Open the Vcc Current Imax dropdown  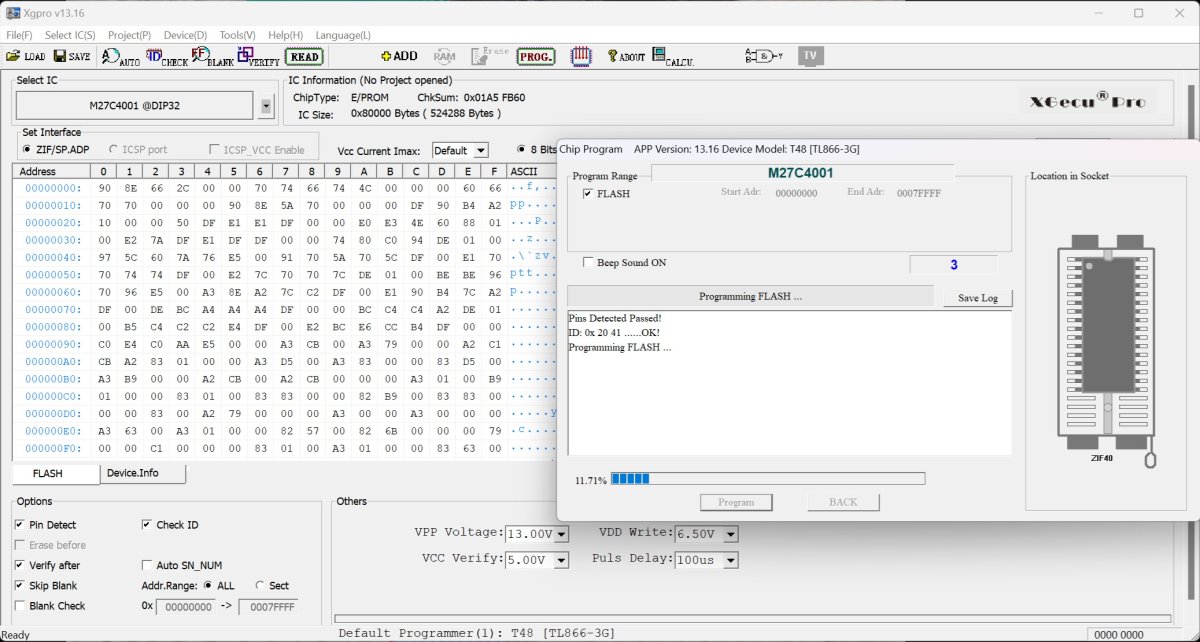point(481,150)
